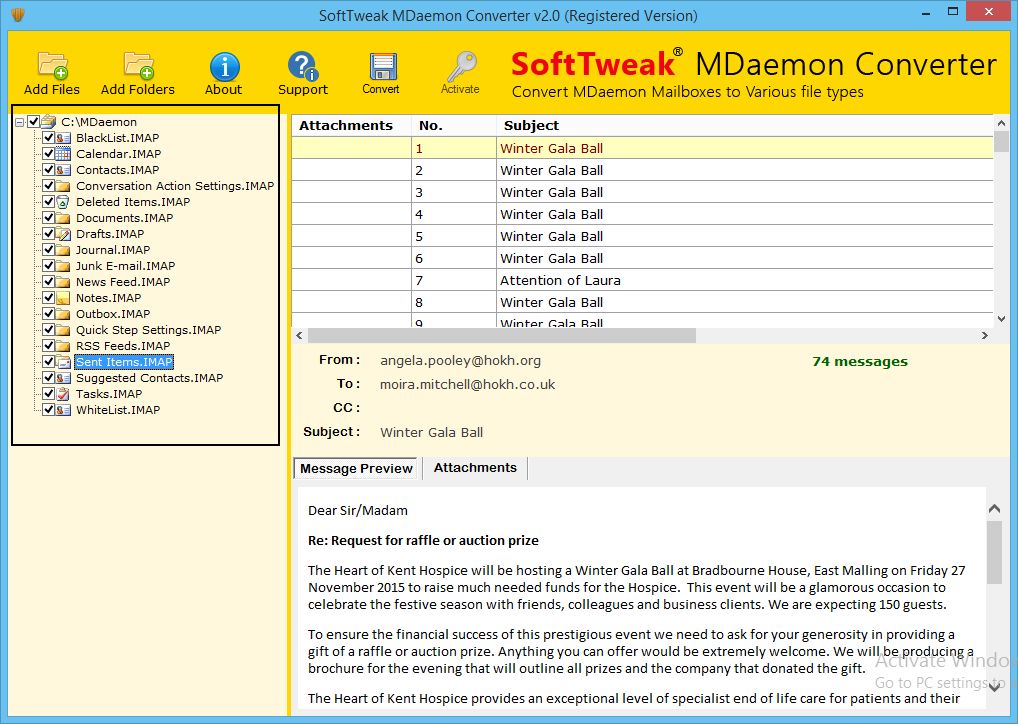Select message 7 Attention of Laura

click(642, 281)
